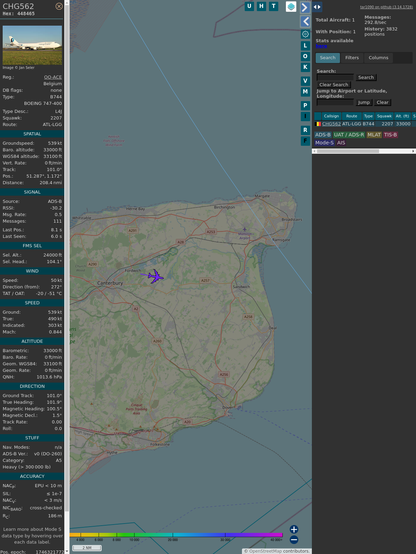This screenshot has width=416, height=554.
Task: Zoom in with the plus button
Action: pyautogui.click(x=294, y=529)
